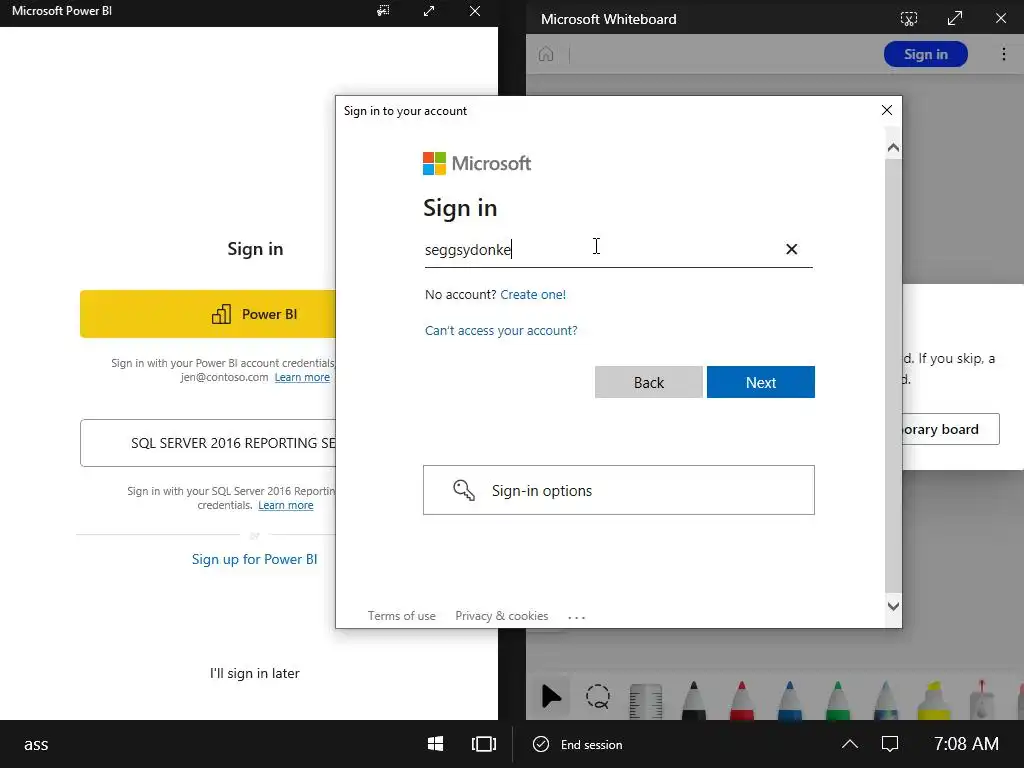Select the yellow highlighter in Whiteboard

[x=934, y=700]
